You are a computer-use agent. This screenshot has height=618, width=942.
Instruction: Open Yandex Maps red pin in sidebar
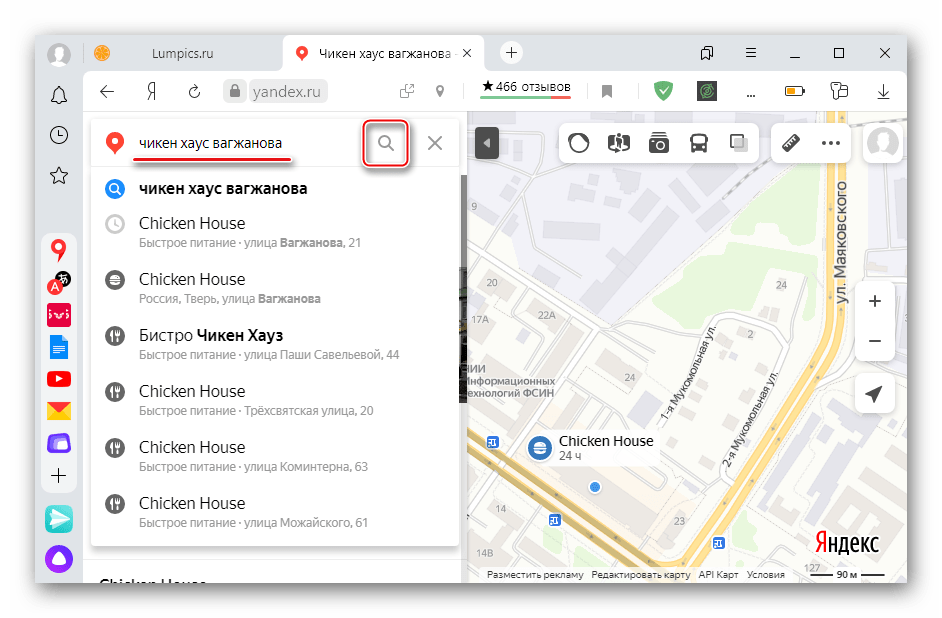pos(58,250)
